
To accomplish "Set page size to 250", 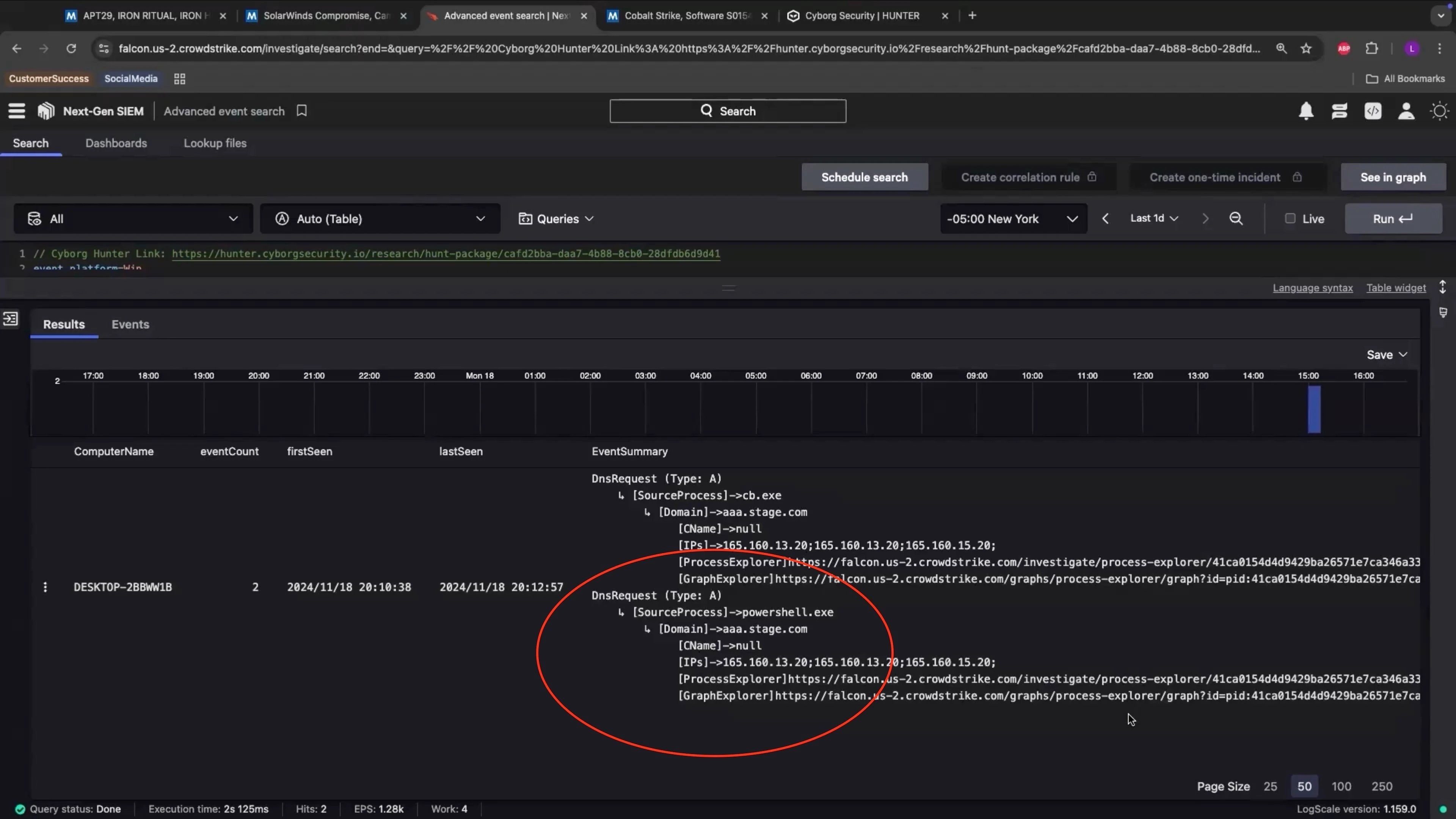I will (1382, 786).
